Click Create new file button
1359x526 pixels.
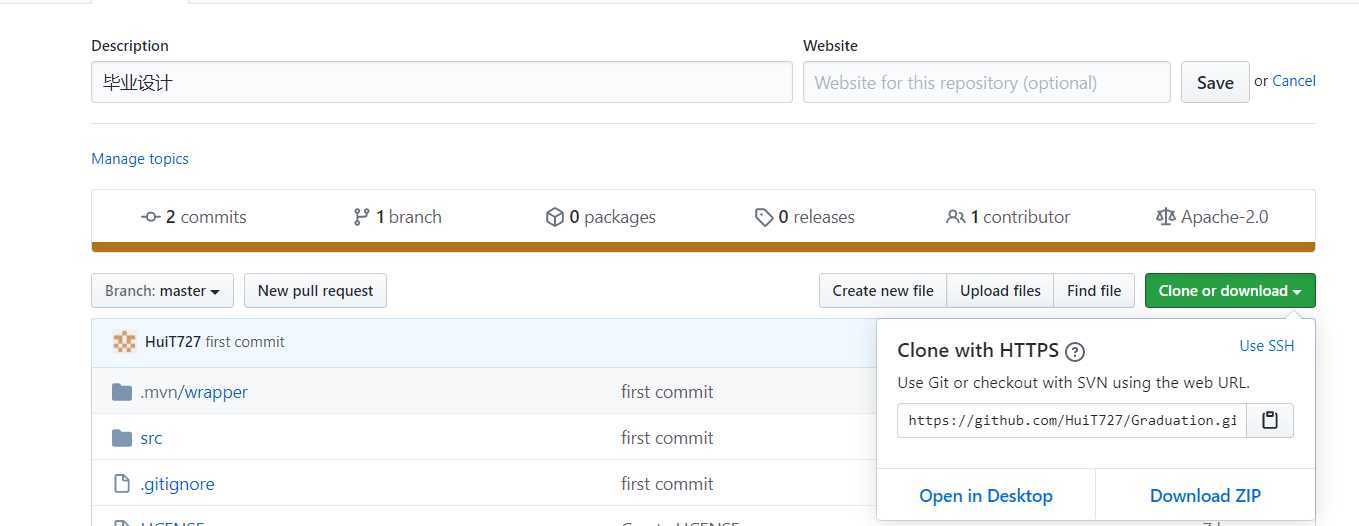coord(883,291)
